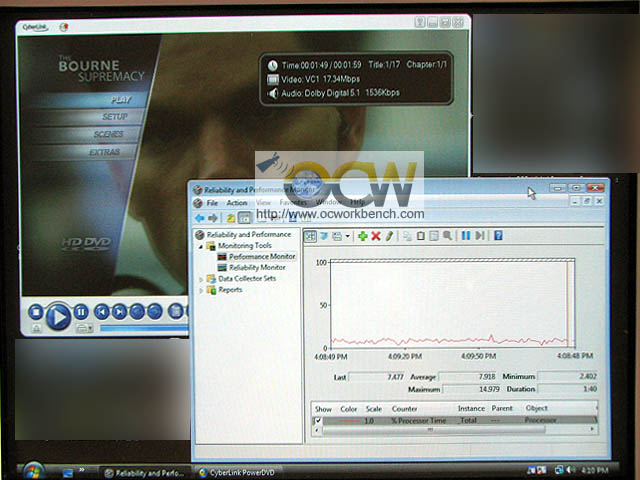Click the Forward arrow in the MMC toolbar
The image size is (640, 480).
point(213,218)
